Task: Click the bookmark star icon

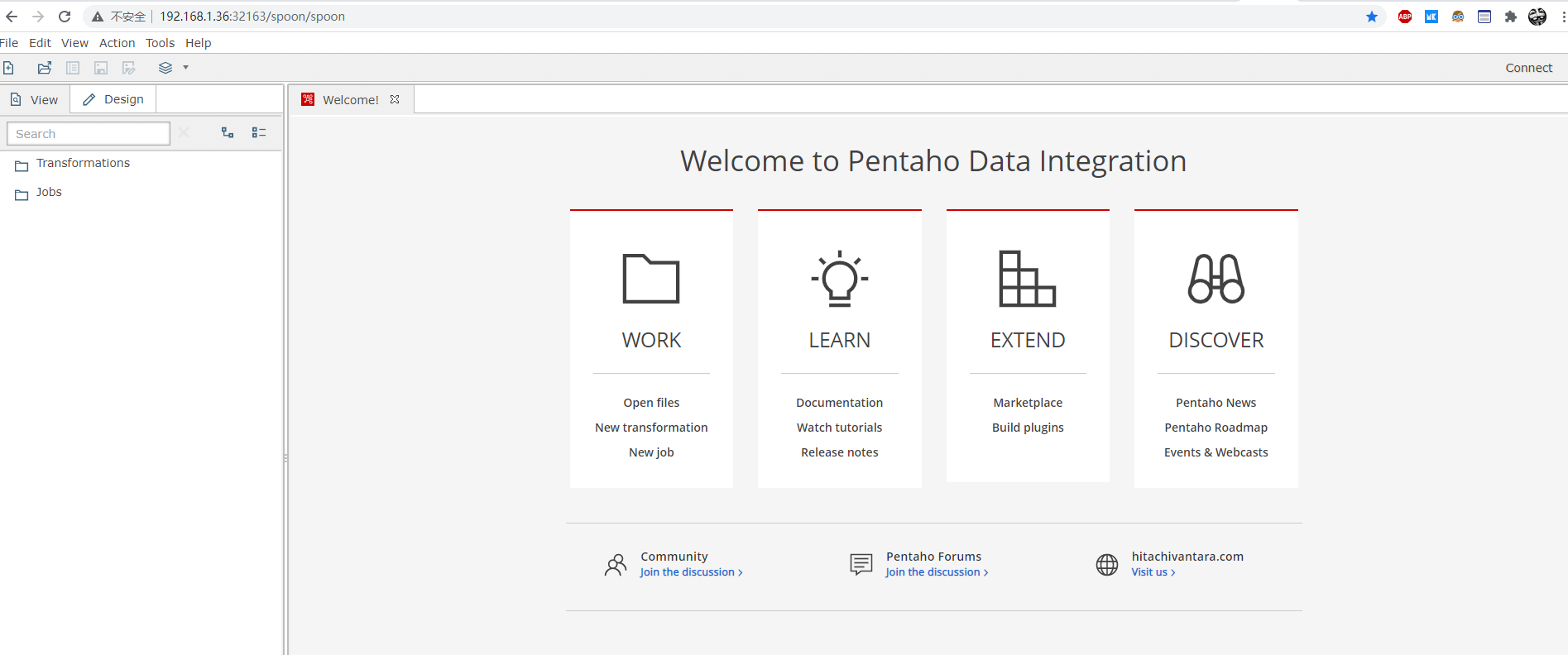Action: pos(1372,17)
